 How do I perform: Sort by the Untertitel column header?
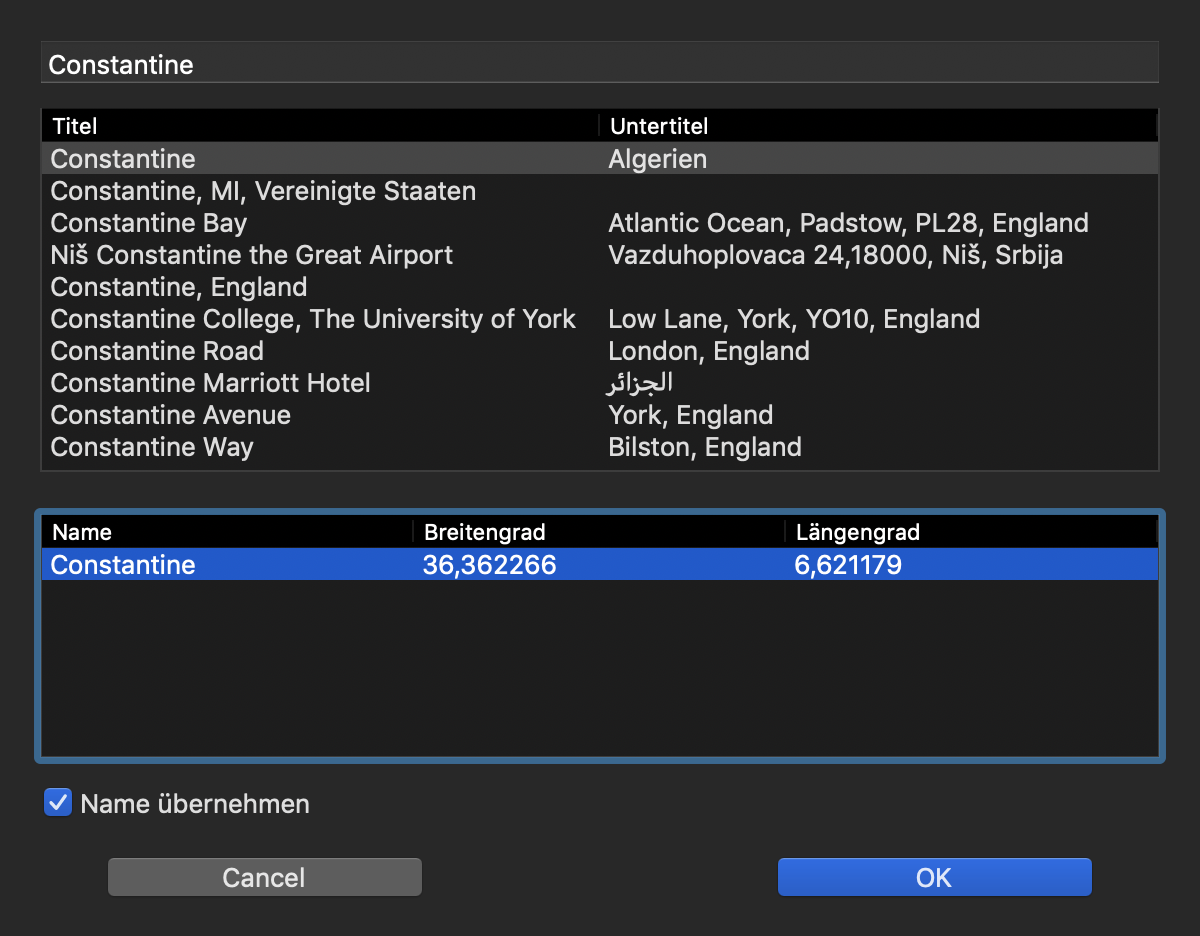point(878,126)
